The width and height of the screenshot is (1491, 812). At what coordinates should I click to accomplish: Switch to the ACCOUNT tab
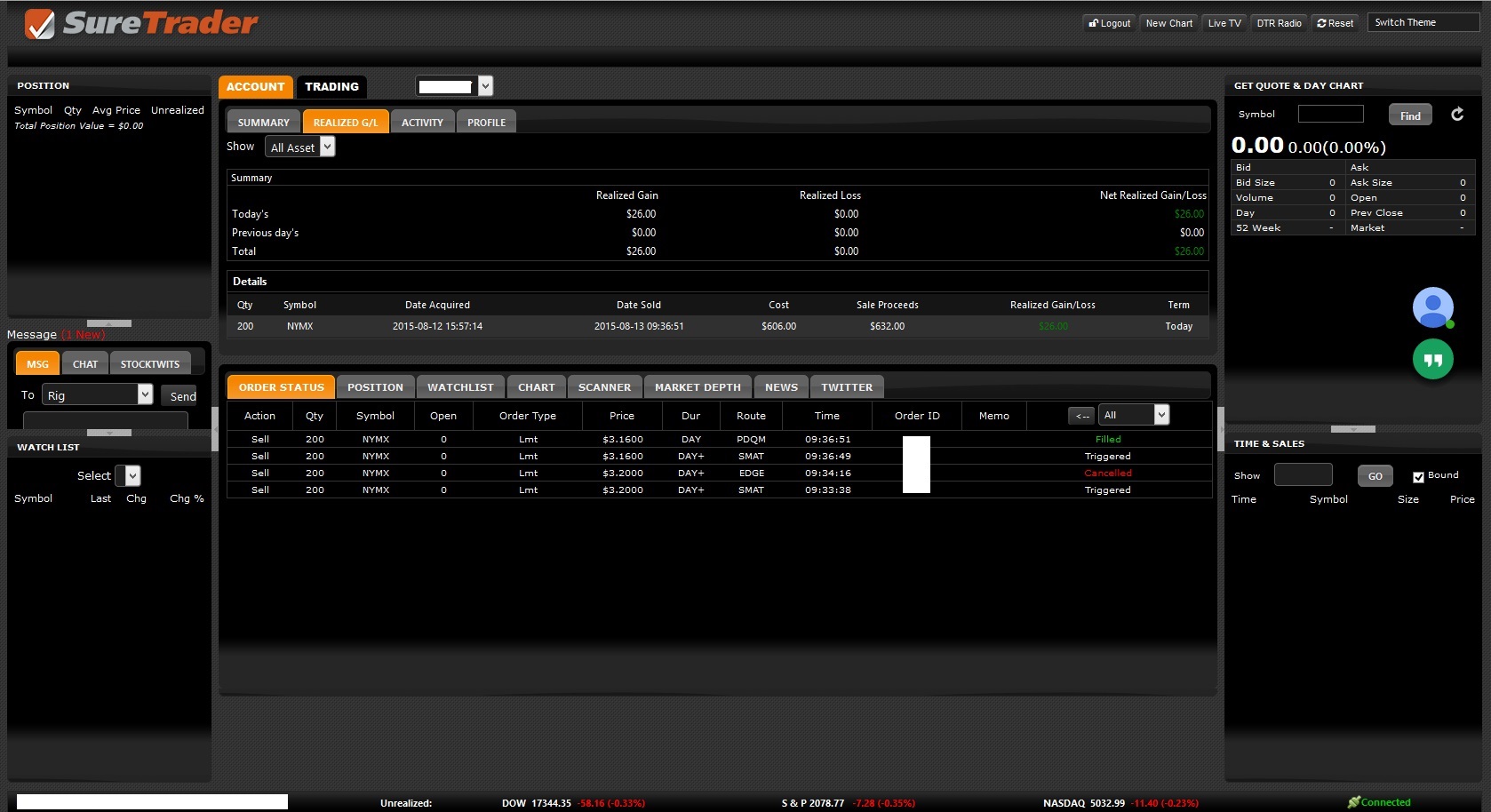pos(255,86)
